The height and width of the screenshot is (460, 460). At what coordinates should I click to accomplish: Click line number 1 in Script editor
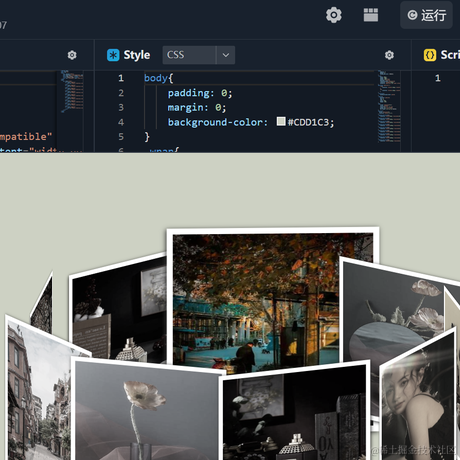(x=438, y=78)
